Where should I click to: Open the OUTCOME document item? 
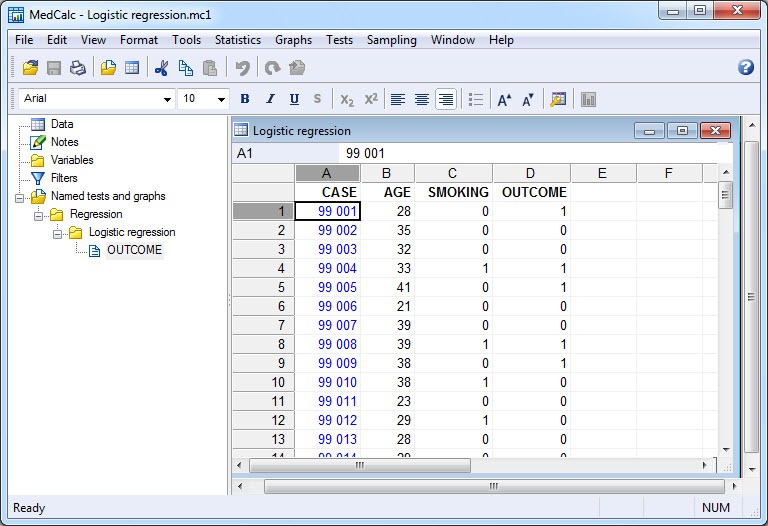coord(134,250)
